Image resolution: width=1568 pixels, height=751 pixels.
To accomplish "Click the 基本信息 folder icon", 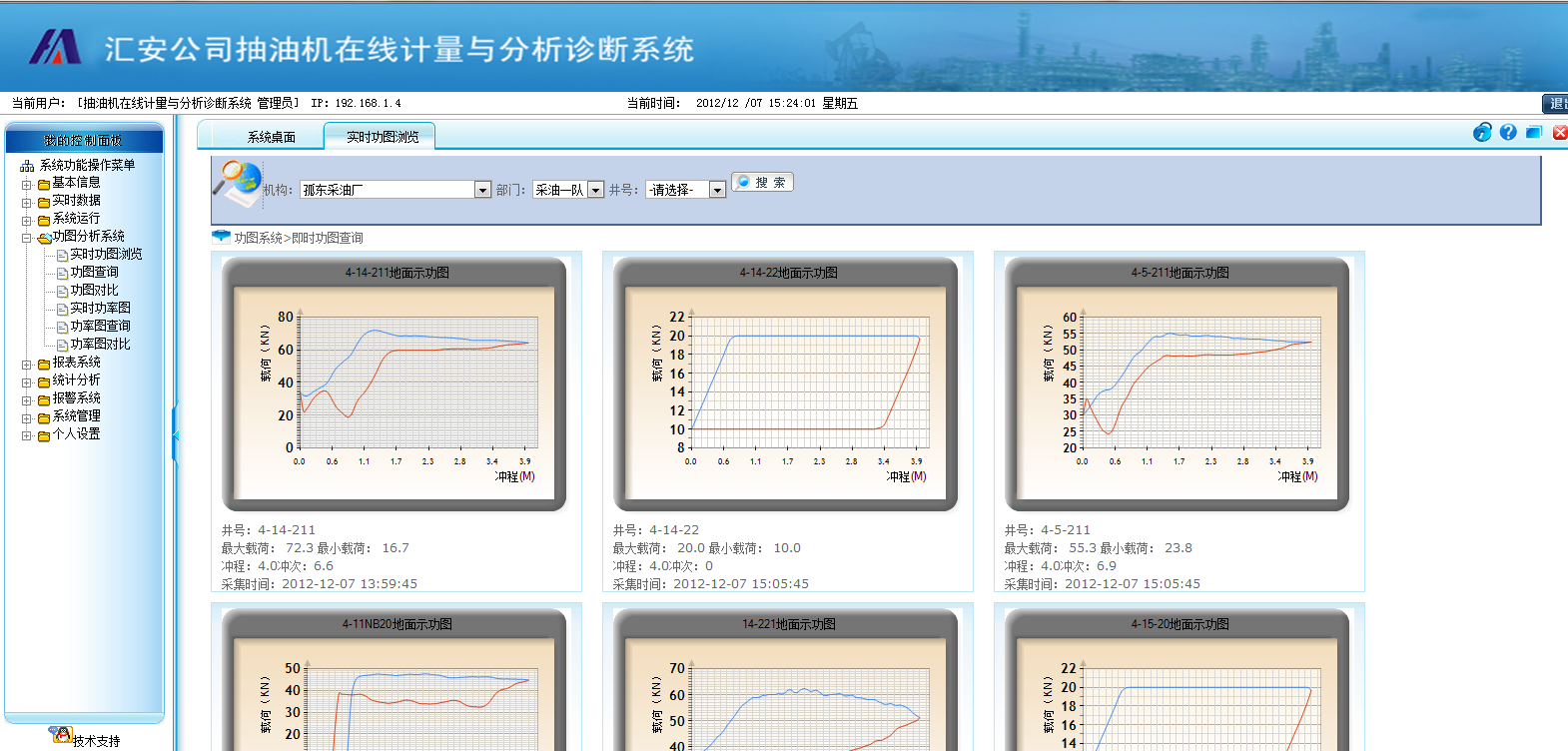I will (x=44, y=184).
